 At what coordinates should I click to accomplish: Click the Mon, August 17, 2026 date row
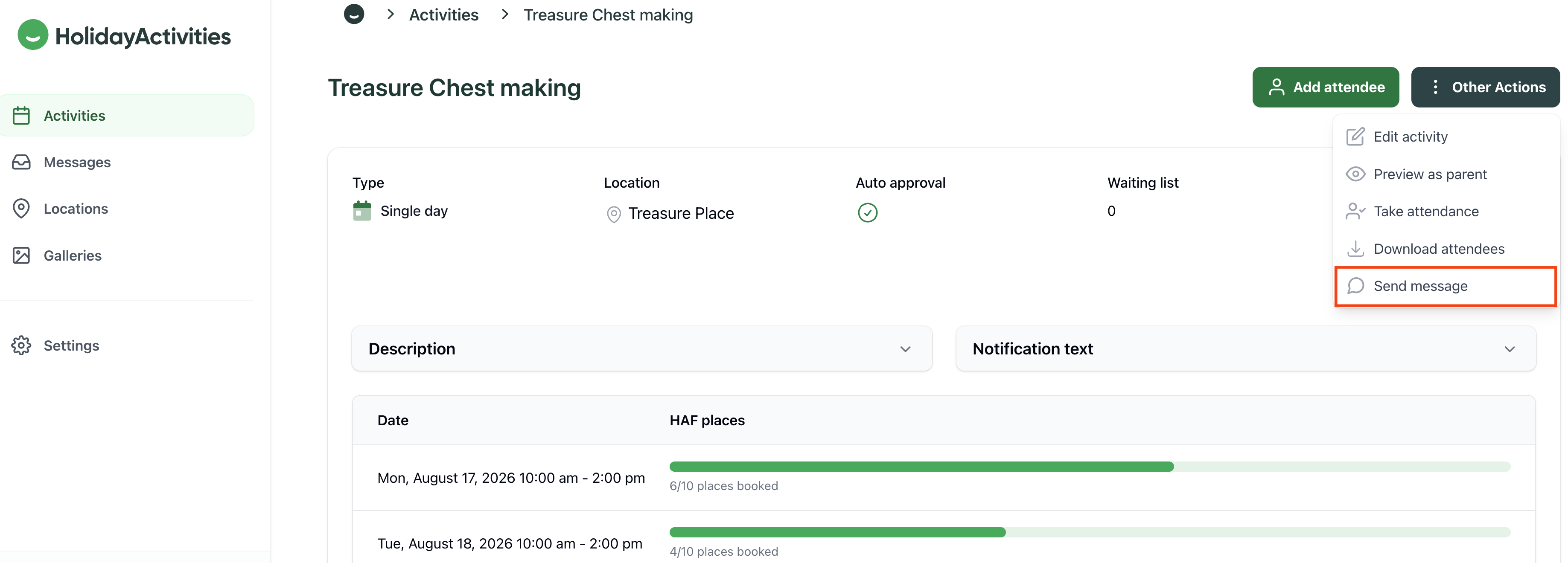click(x=944, y=478)
